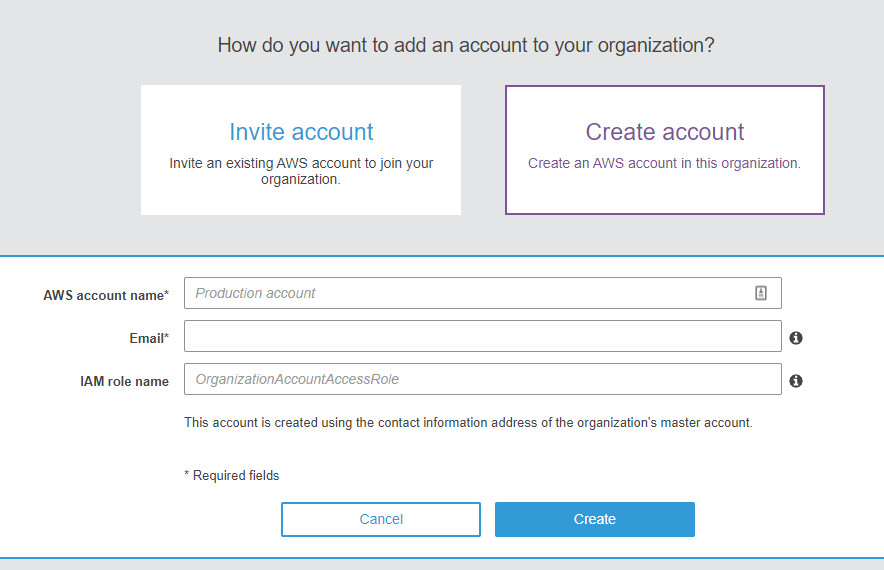This screenshot has width=884, height=570.
Task: Click the contact card icon in account name field
Action: (760, 293)
